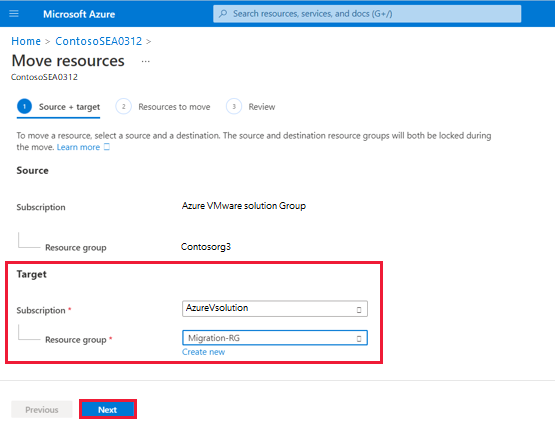This screenshot has height=425, width=555.
Task: Click the external link icon beside Learn more
Action: click(x=107, y=147)
